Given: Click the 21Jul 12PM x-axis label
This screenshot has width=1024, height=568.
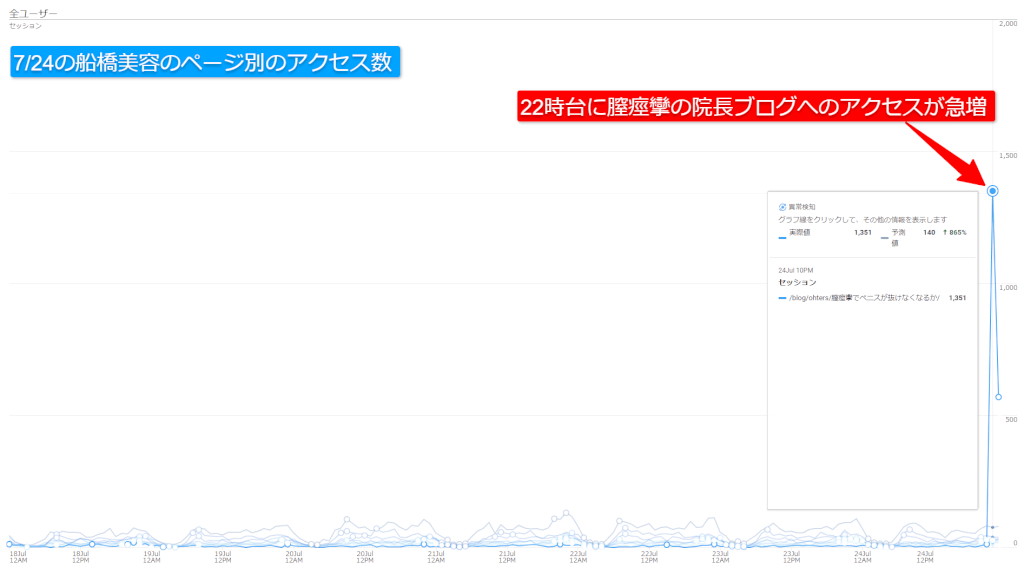Looking at the screenshot, I should click(x=507, y=557).
